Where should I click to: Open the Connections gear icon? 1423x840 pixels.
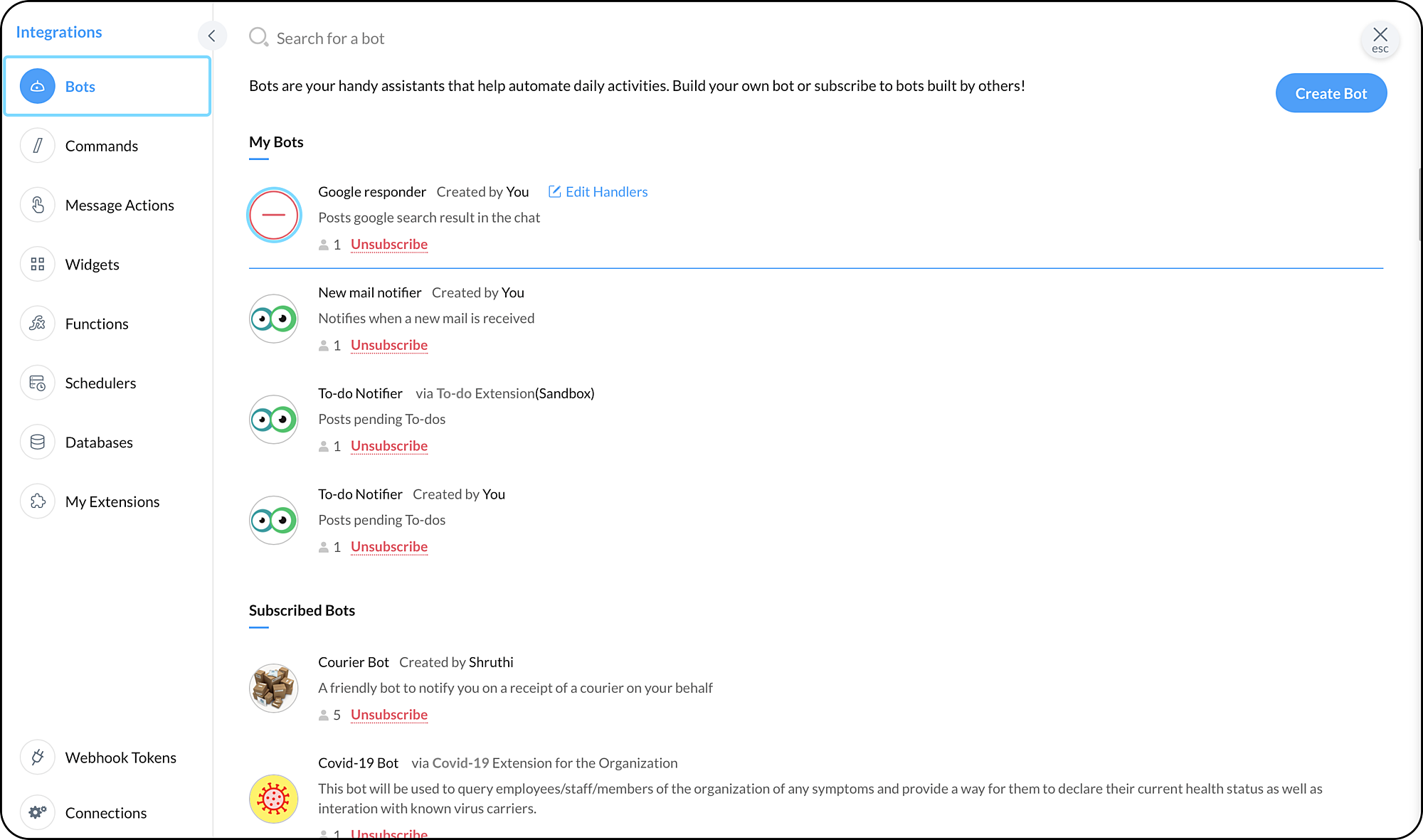coord(38,812)
